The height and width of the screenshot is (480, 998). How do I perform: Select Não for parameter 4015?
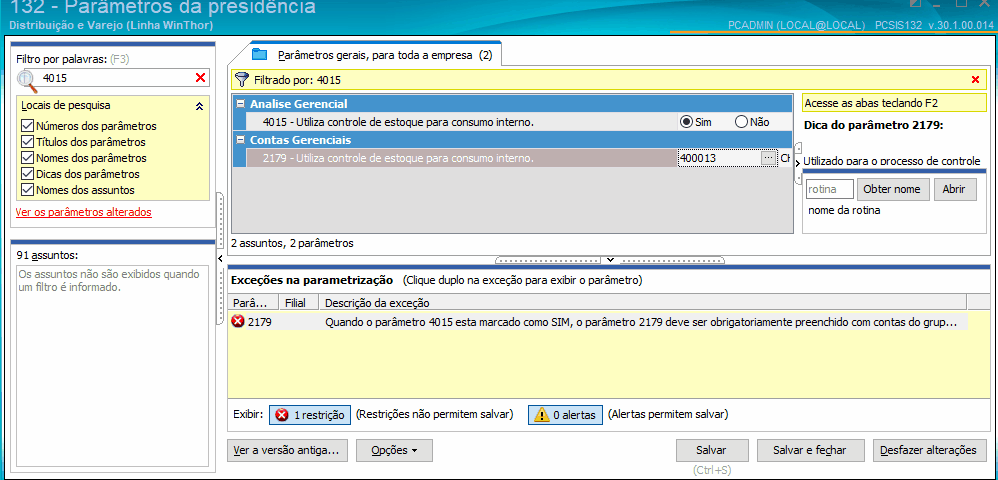[x=741, y=122]
